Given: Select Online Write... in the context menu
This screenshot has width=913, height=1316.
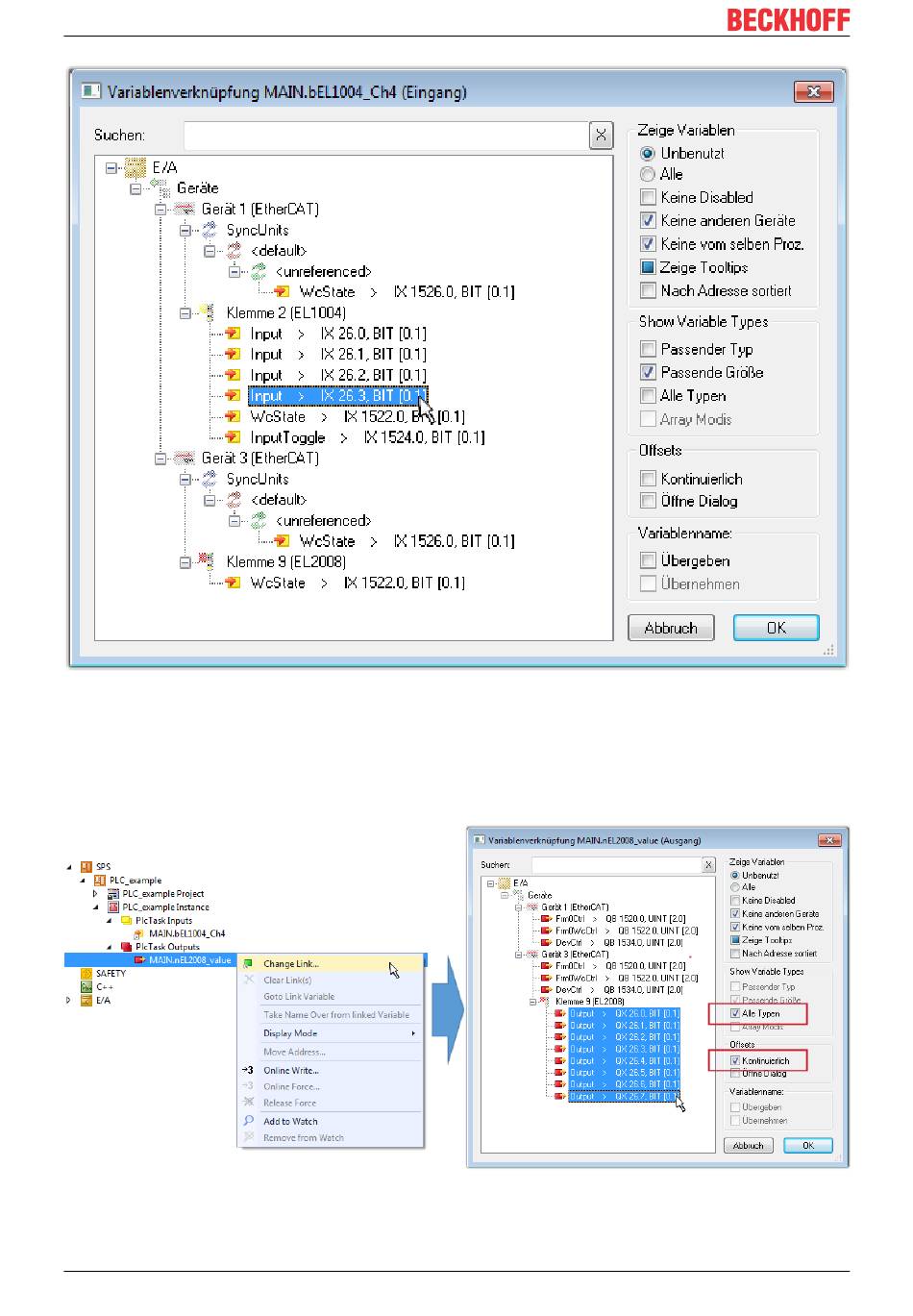Looking at the screenshot, I should (330, 1070).
